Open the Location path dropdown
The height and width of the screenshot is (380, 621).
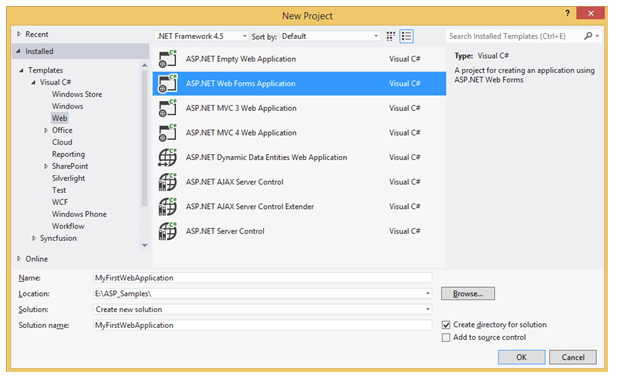(428, 294)
